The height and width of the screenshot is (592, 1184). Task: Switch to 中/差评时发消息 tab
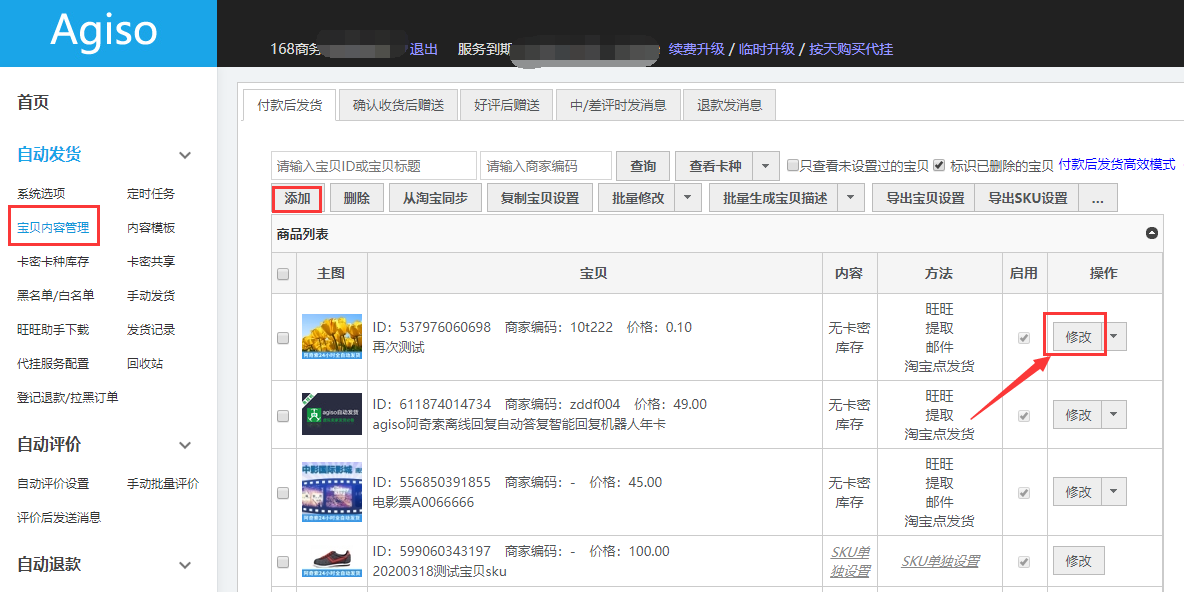(x=618, y=105)
